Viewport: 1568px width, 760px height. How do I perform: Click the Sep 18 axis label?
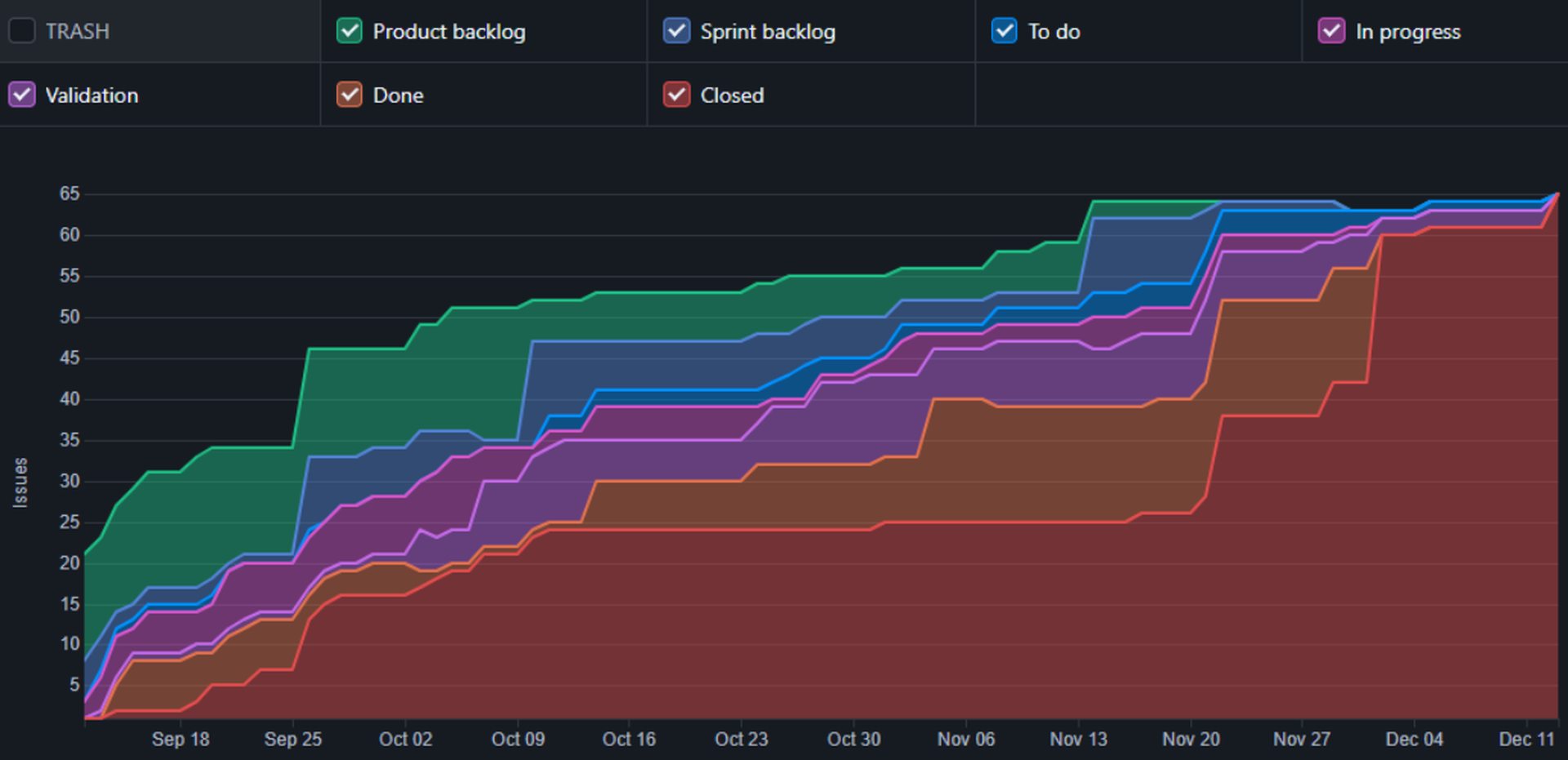point(180,740)
